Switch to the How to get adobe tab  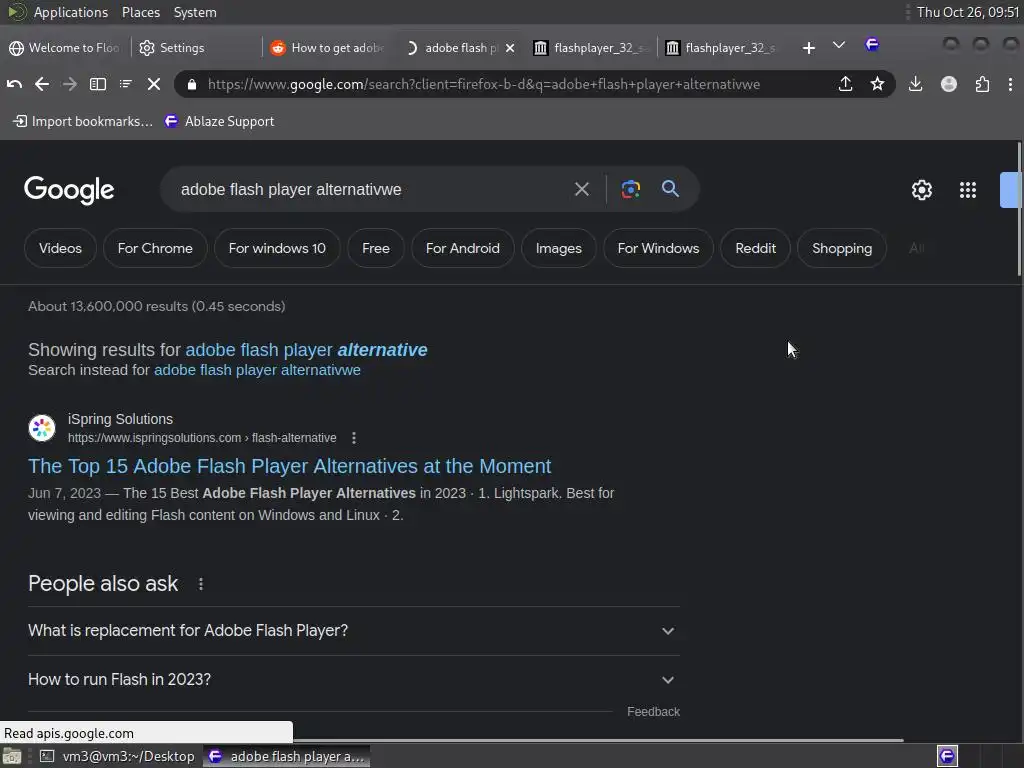tap(328, 48)
